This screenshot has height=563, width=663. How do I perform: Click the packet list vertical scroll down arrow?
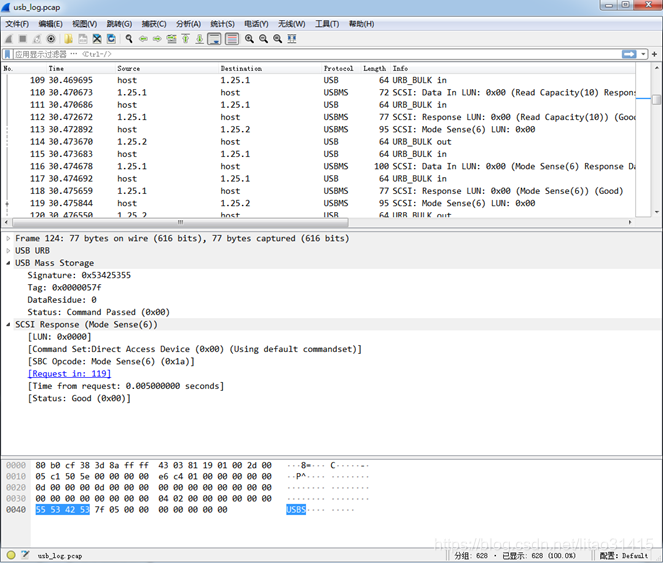656,212
